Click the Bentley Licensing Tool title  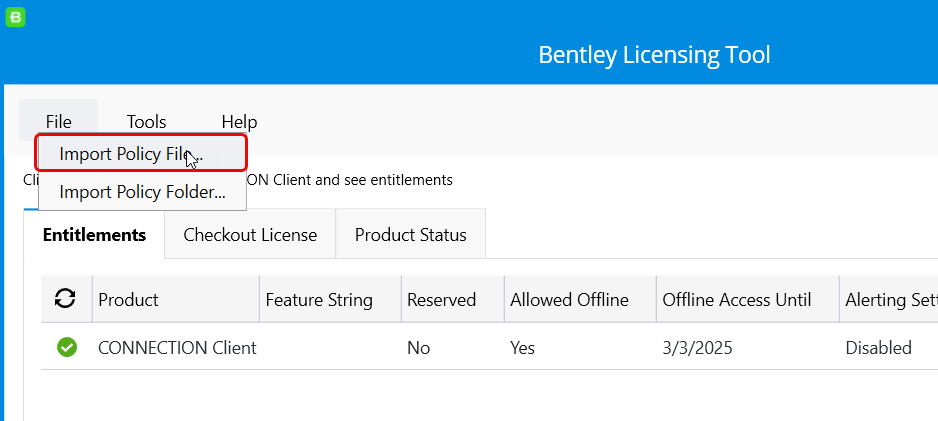click(x=654, y=55)
